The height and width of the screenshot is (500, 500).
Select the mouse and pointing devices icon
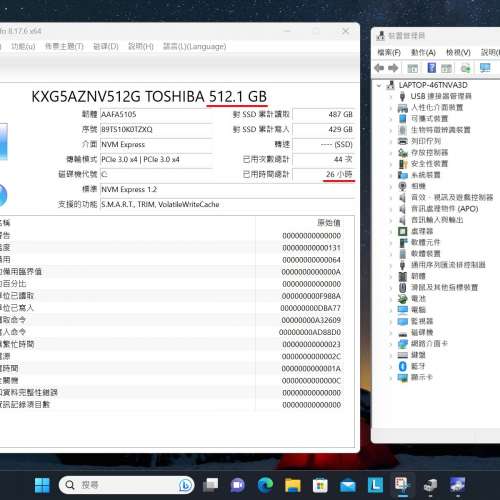[x=403, y=287]
